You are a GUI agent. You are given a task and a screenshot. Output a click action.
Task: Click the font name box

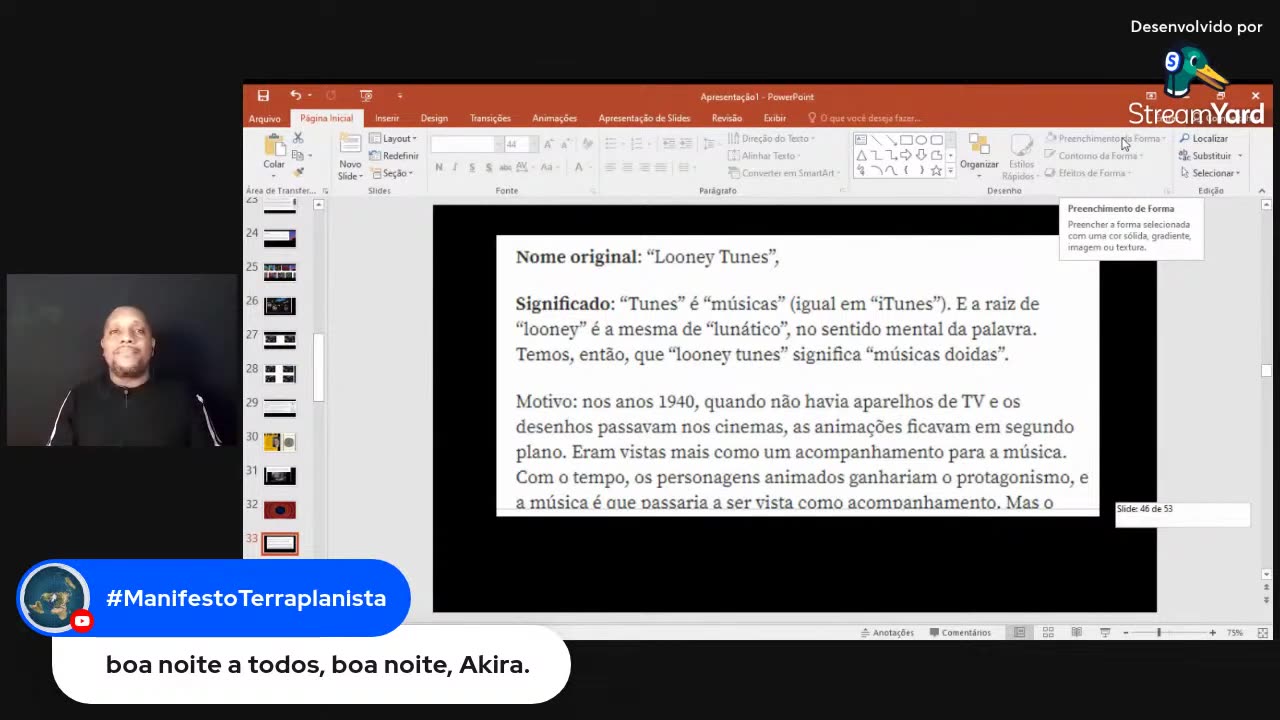pos(465,144)
